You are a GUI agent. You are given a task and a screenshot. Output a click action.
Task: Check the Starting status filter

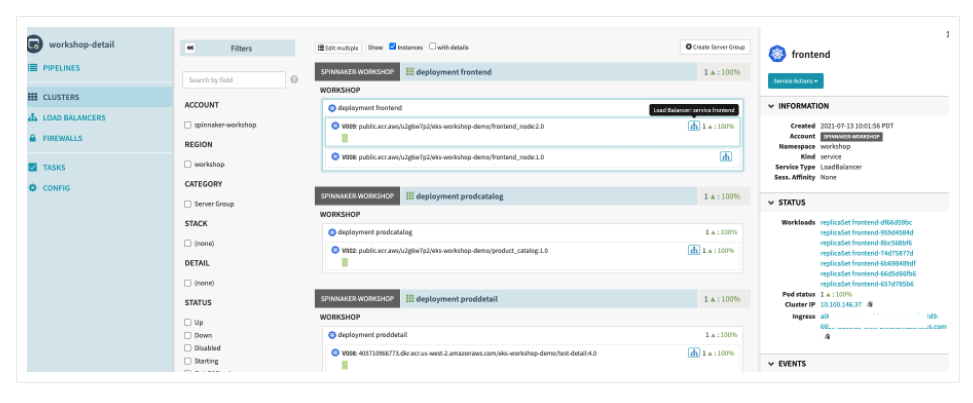coord(188,361)
